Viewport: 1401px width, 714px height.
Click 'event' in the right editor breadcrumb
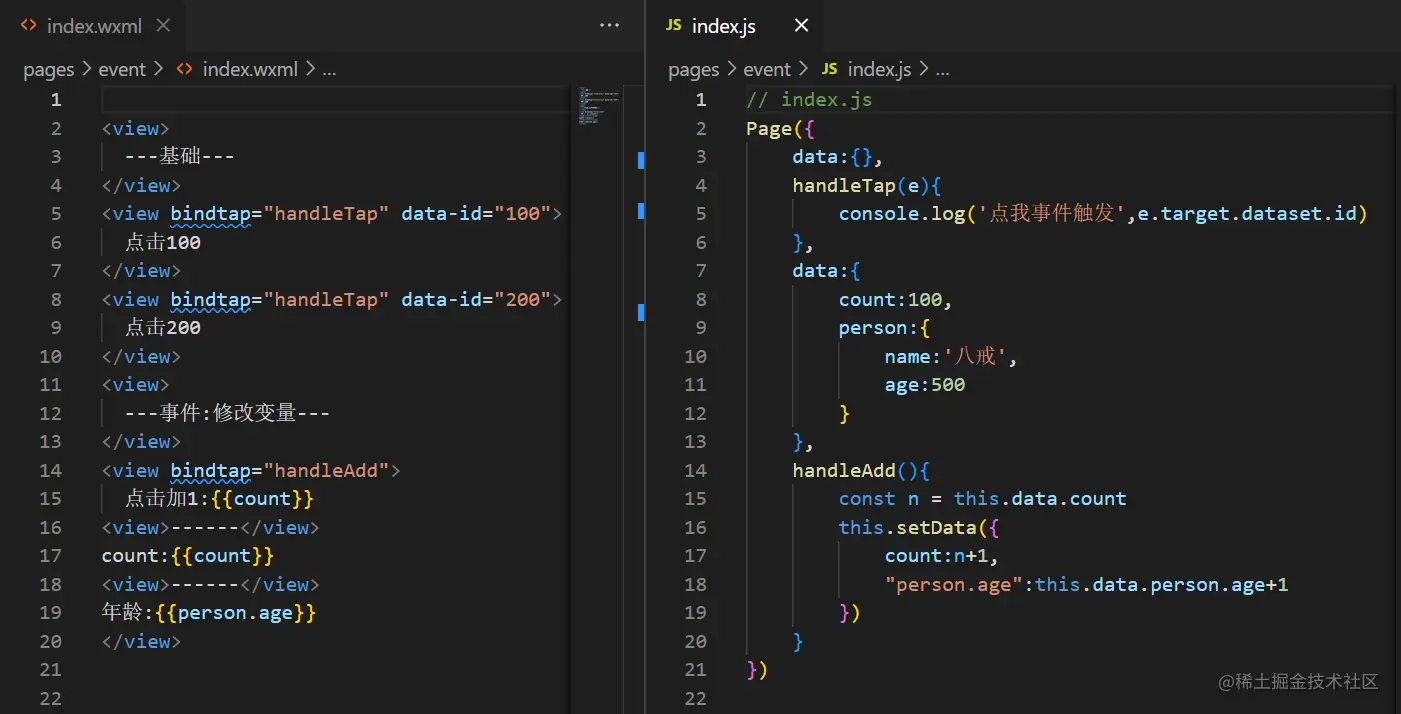point(767,69)
